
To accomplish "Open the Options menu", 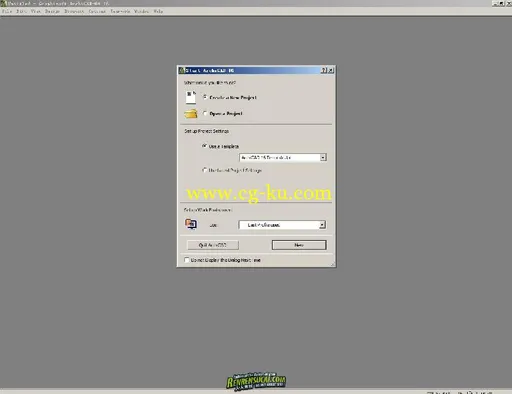I will coord(97,11).
